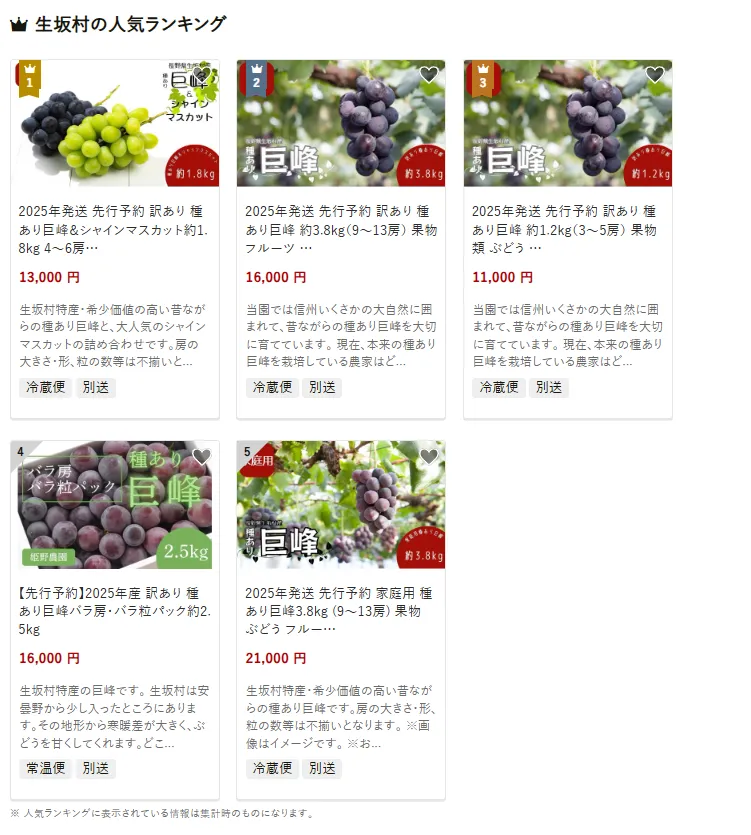This screenshot has height=835, width=751.
Task: Open the rank 2 巨峰 約3.8kg image
Action: (341, 123)
